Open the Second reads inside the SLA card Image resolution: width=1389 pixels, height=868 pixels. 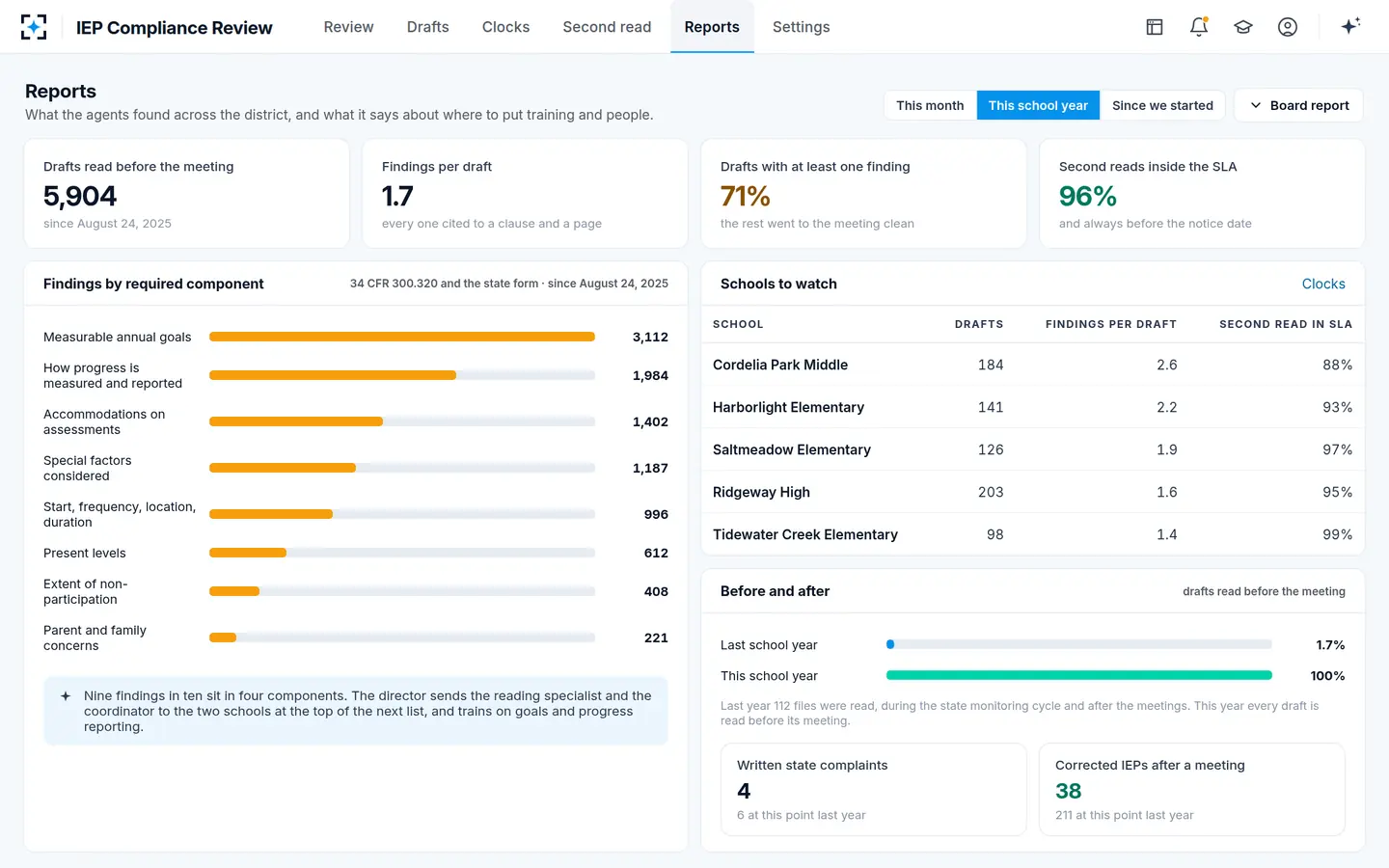pos(1202,194)
